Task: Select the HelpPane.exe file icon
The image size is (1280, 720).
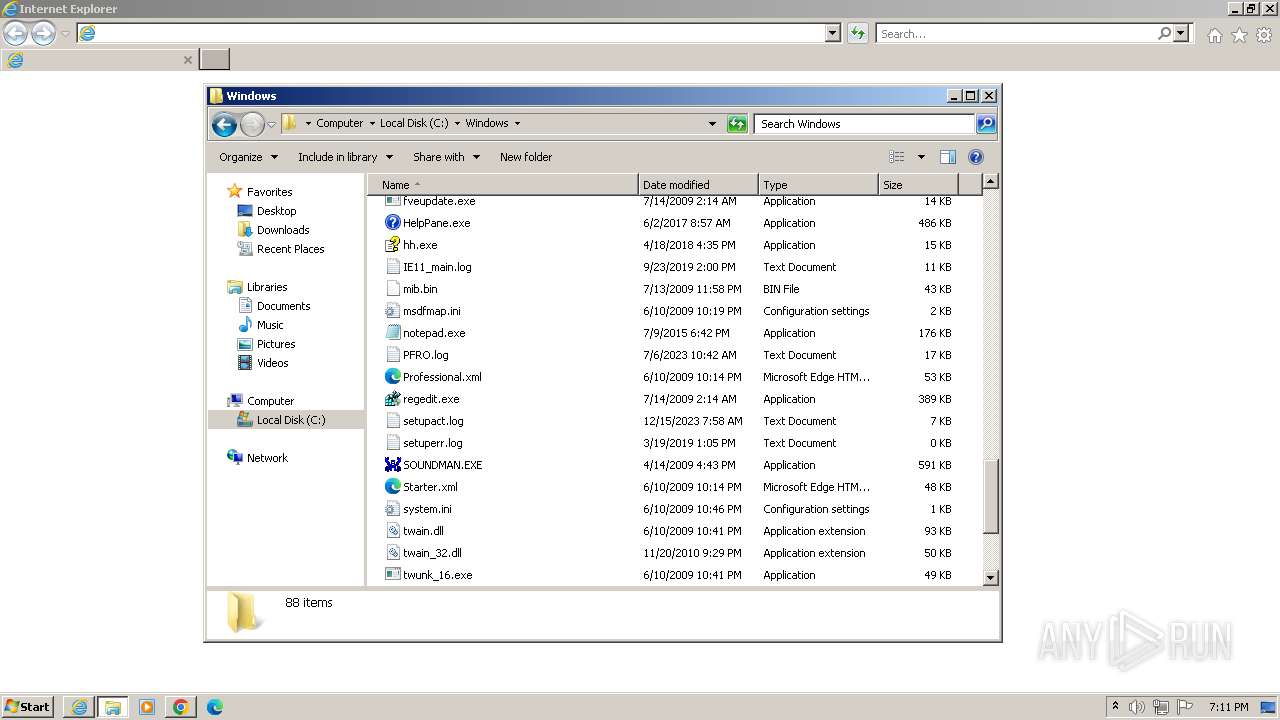Action: (393, 223)
